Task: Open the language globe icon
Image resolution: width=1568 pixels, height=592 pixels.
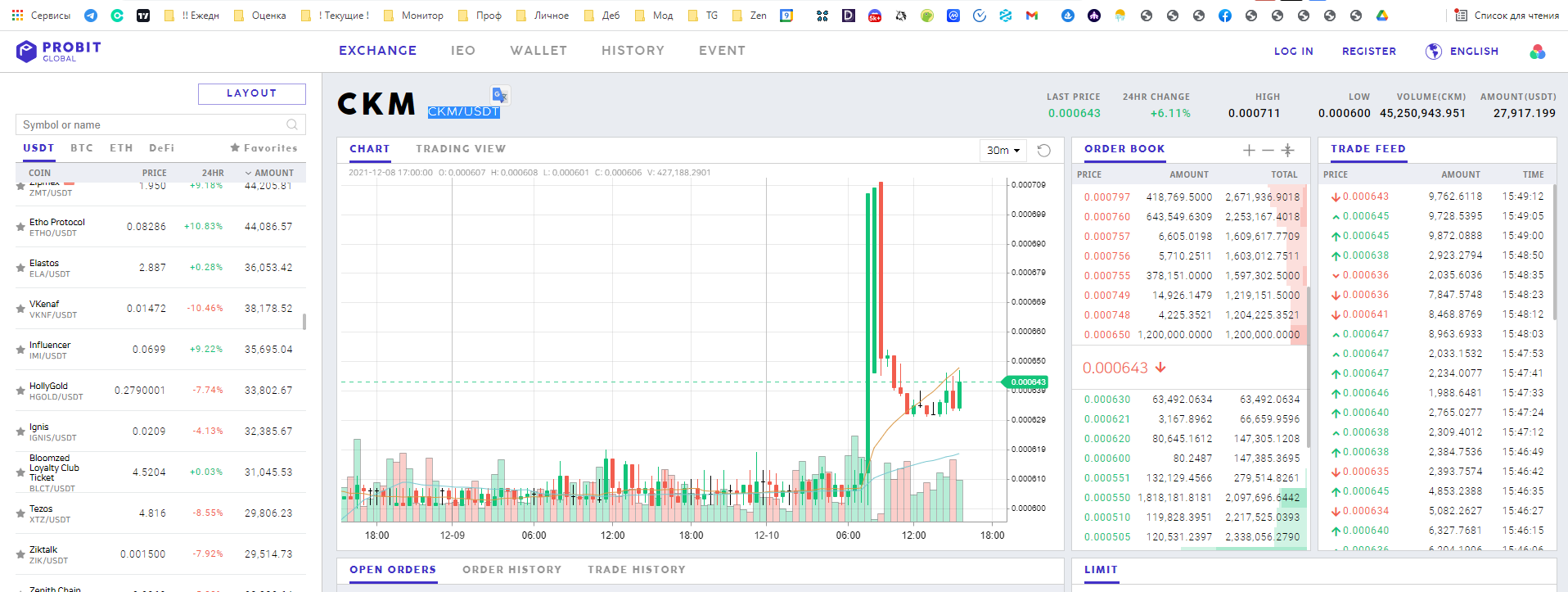Action: pyautogui.click(x=1434, y=52)
